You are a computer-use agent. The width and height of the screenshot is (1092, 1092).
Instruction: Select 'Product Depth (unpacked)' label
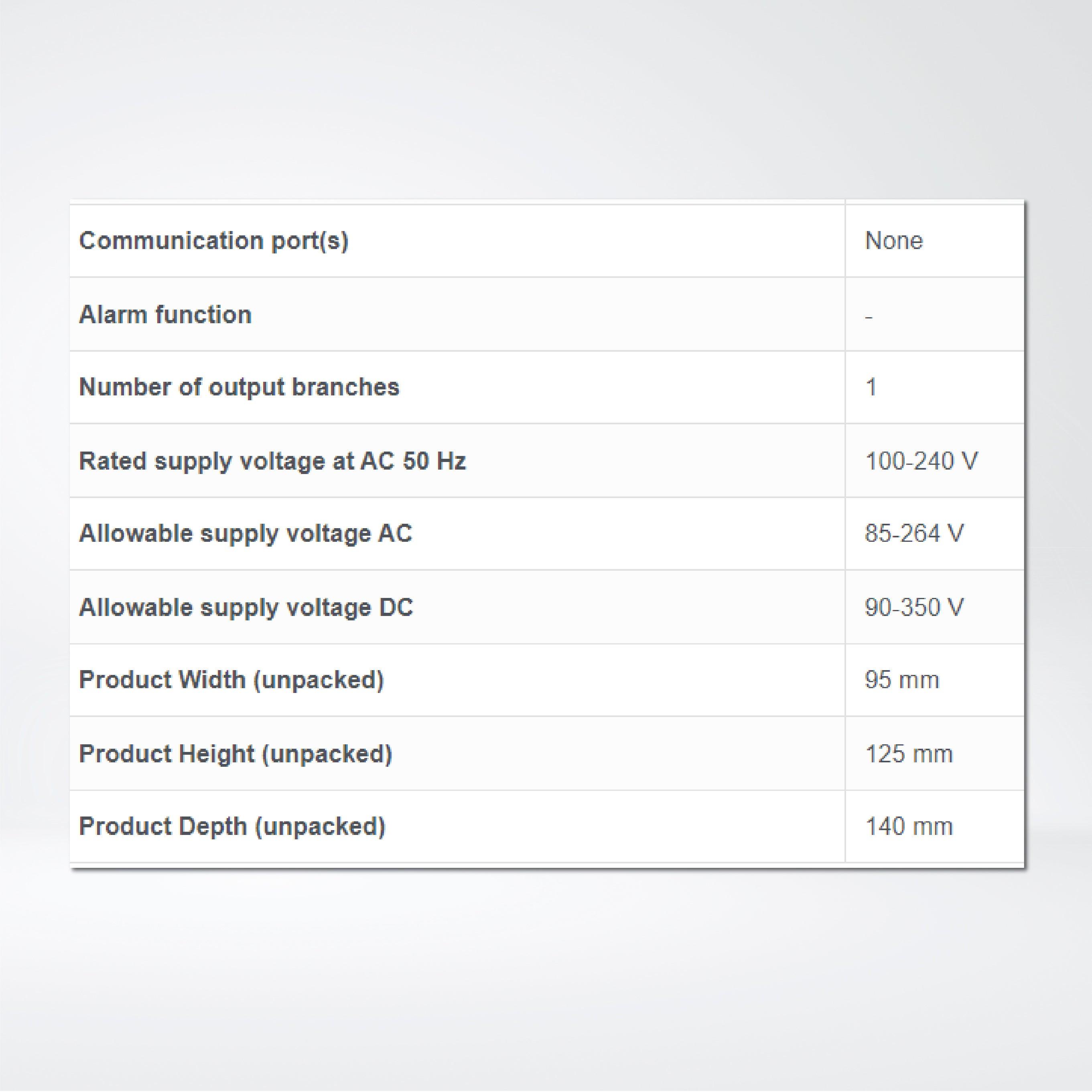pyautogui.click(x=232, y=827)
